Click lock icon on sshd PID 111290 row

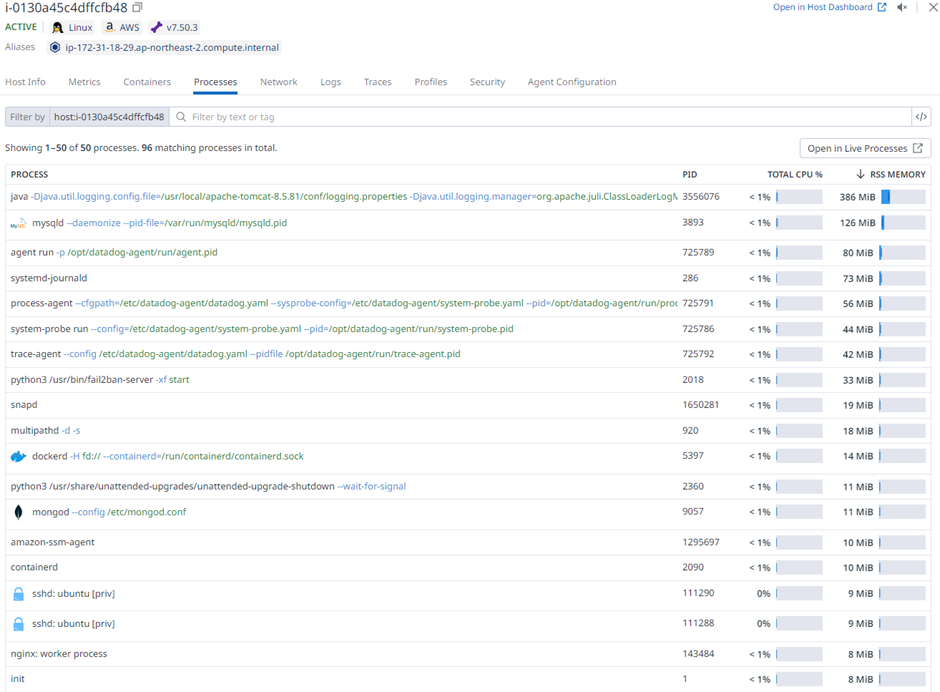coord(19,594)
